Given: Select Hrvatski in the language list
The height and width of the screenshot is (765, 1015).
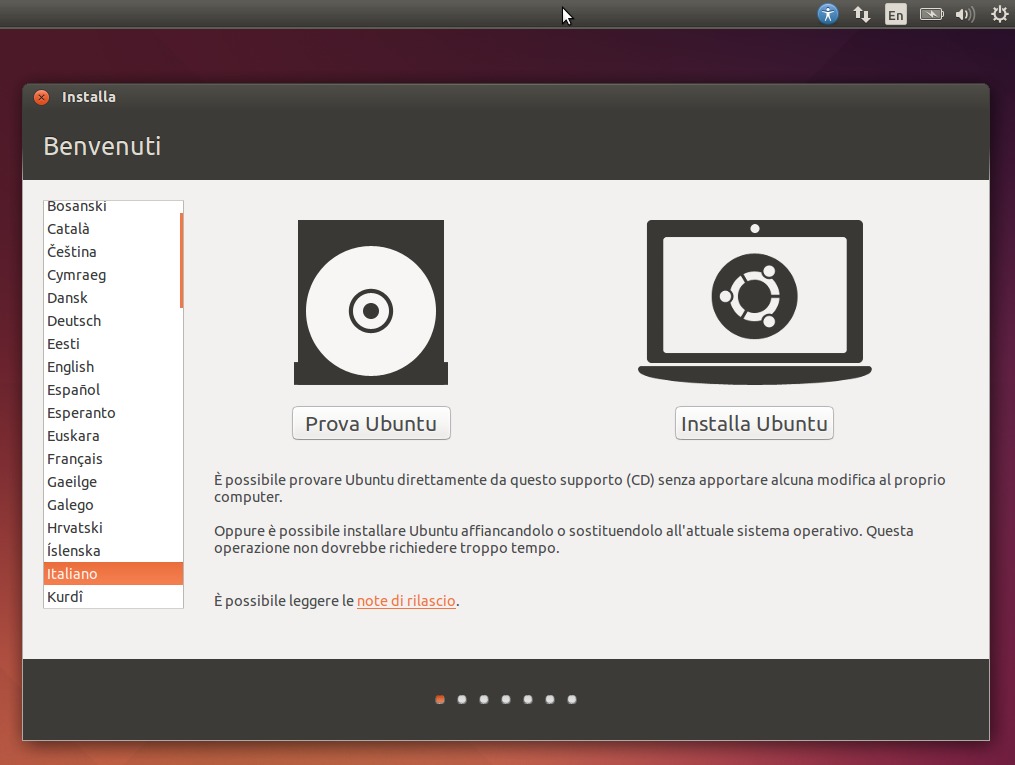Looking at the screenshot, I should 113,527.
